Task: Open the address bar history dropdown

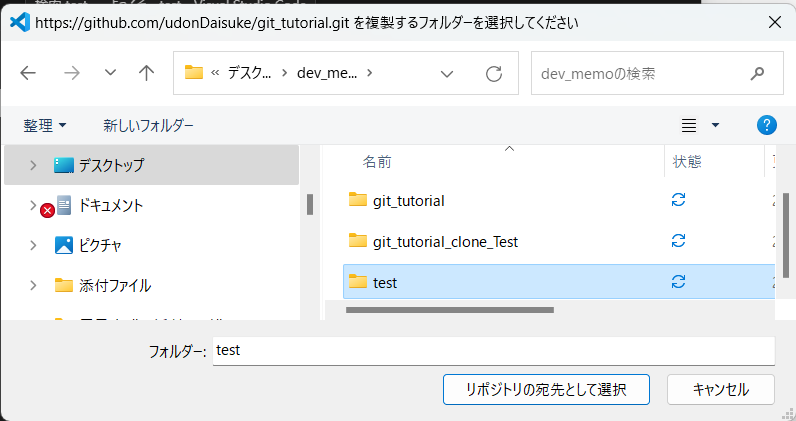Action: coord(447,74)
